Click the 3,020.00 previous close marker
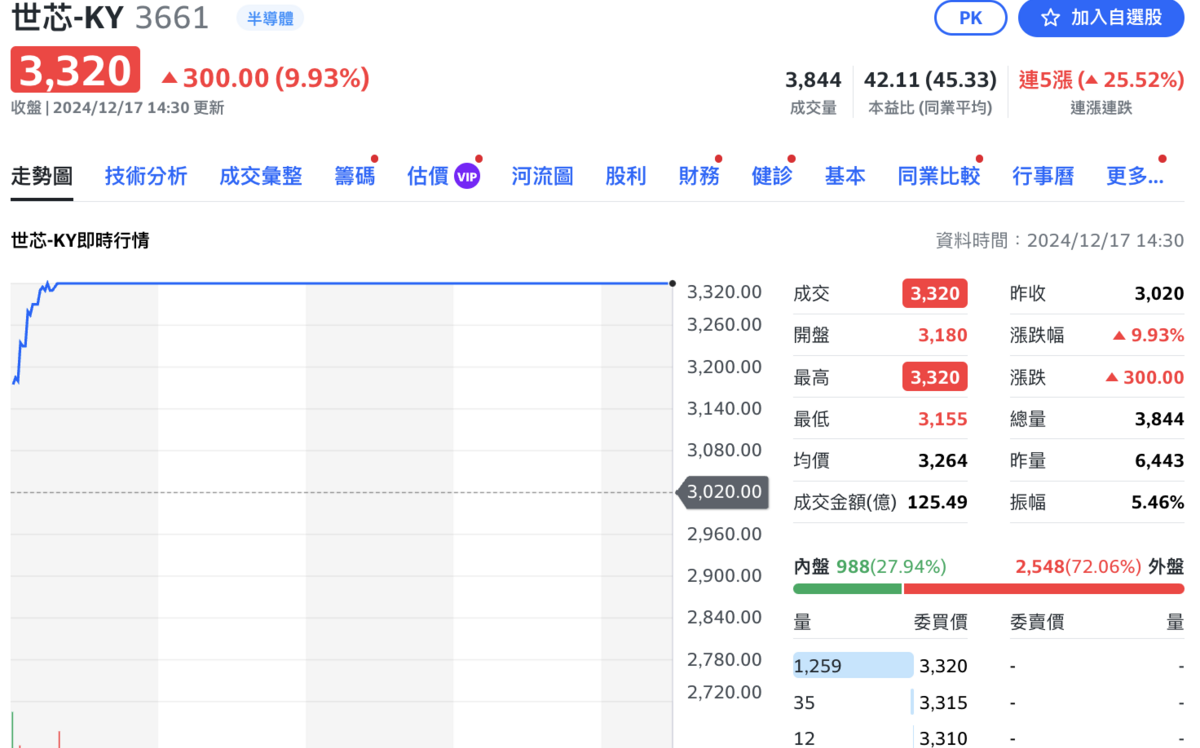 click(723, 492)
